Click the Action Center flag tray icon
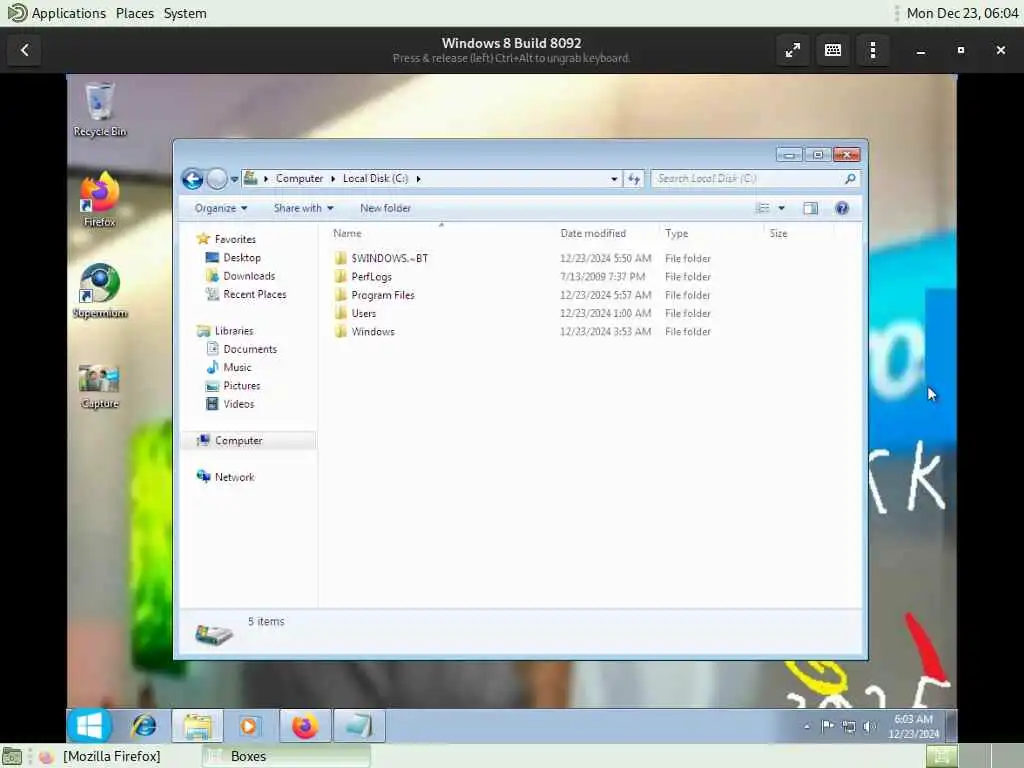The height and width of the screenshot is (768, 1024). pos(827,726)
